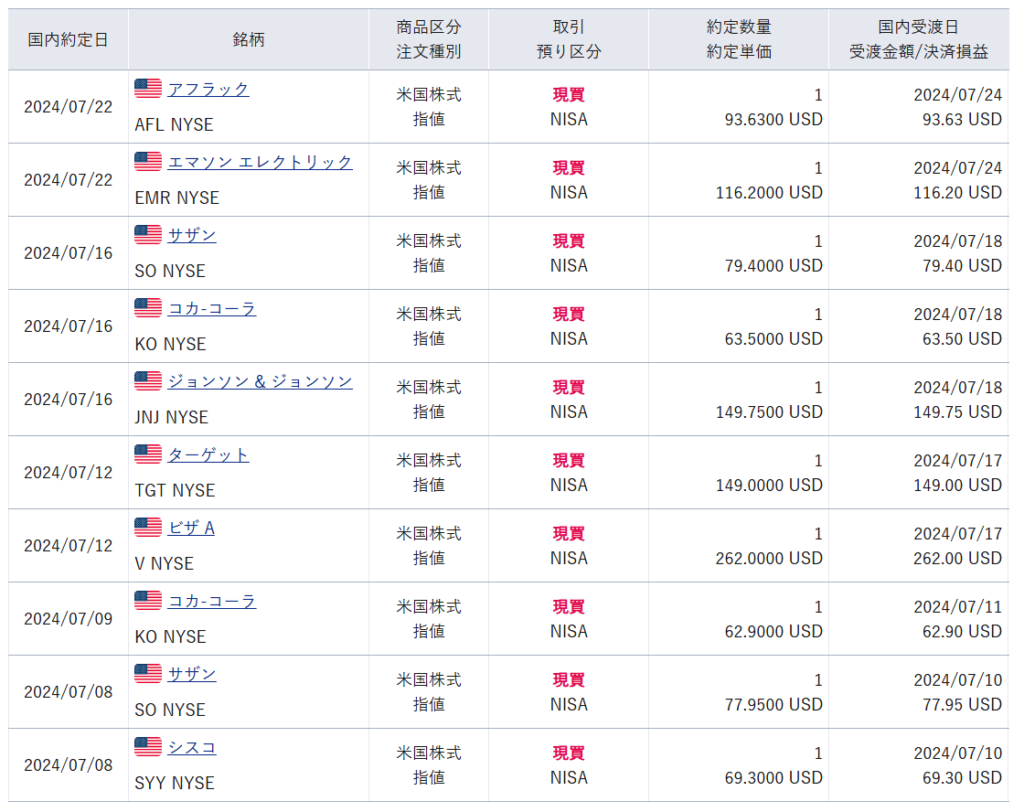
Task: Click the flag icon in the 2024/07/09 コカ-コーラ row
Action: coord(148,601)
